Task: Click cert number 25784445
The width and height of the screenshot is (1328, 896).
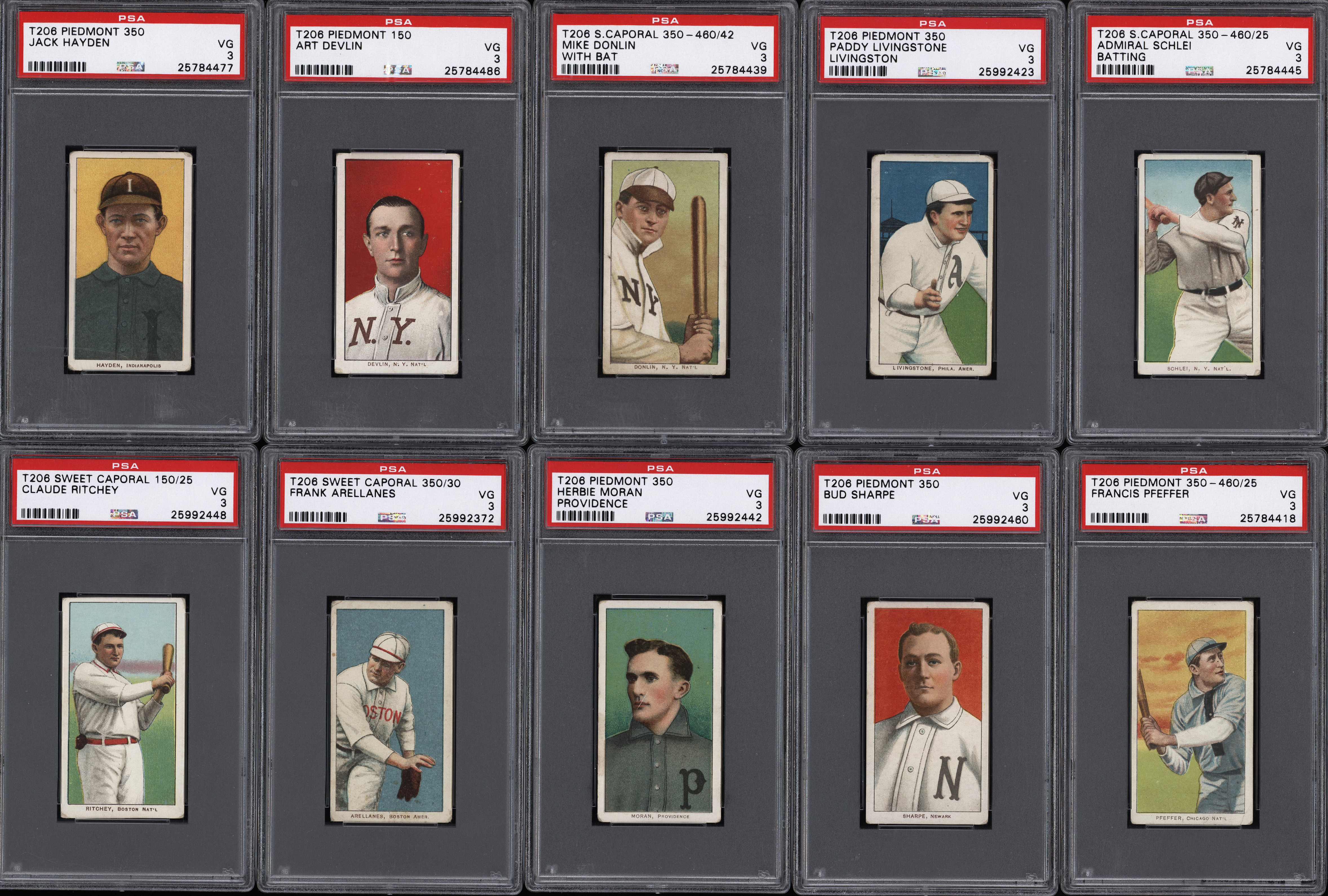Action: coord(1274,70)
